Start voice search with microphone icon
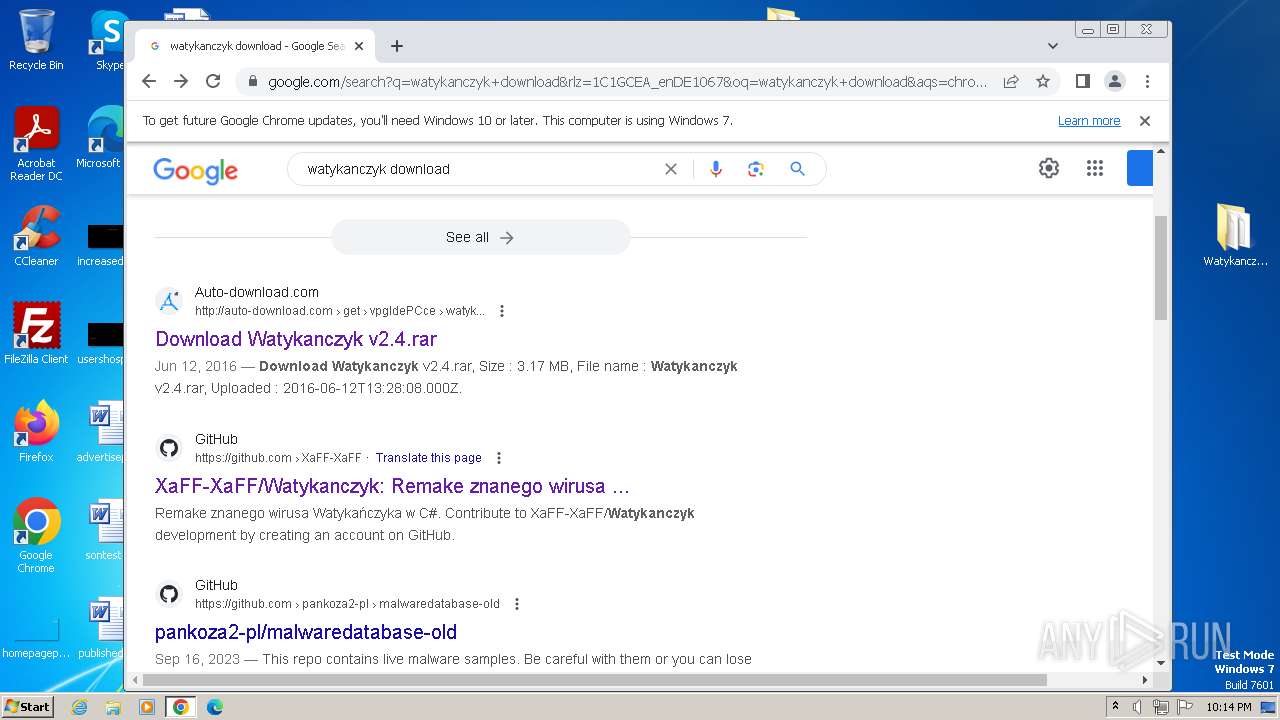Screen dimensions: 1280x720 [x=715, y=169]
